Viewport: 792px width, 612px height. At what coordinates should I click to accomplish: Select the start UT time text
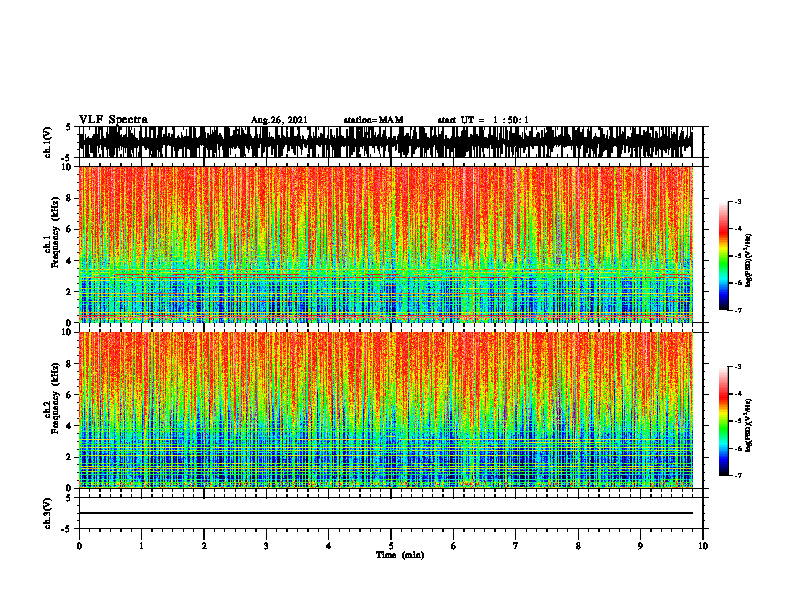(x=483, y=120)
